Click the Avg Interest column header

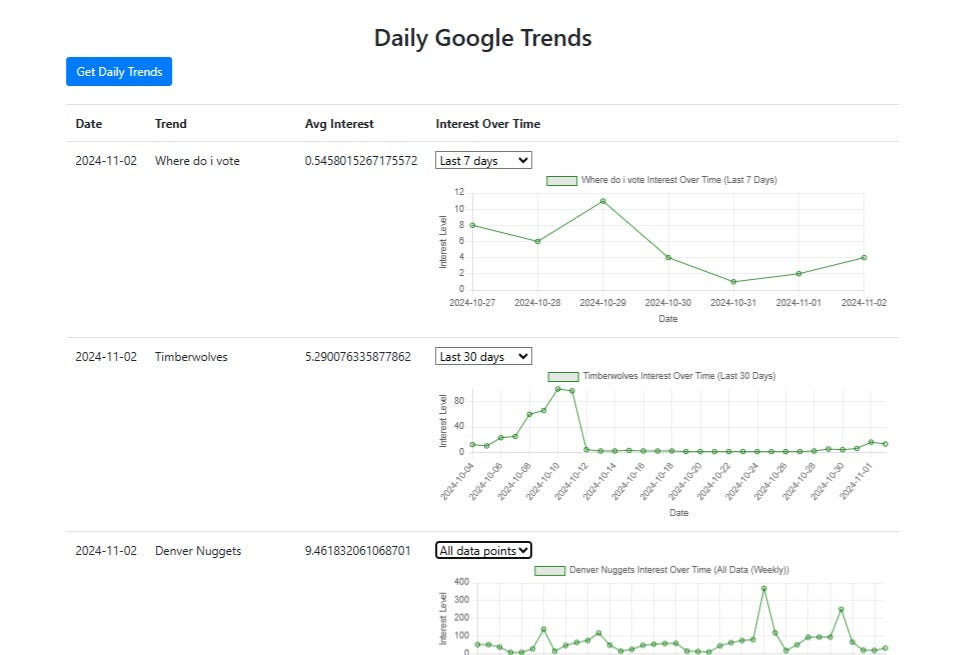point(339,124)
